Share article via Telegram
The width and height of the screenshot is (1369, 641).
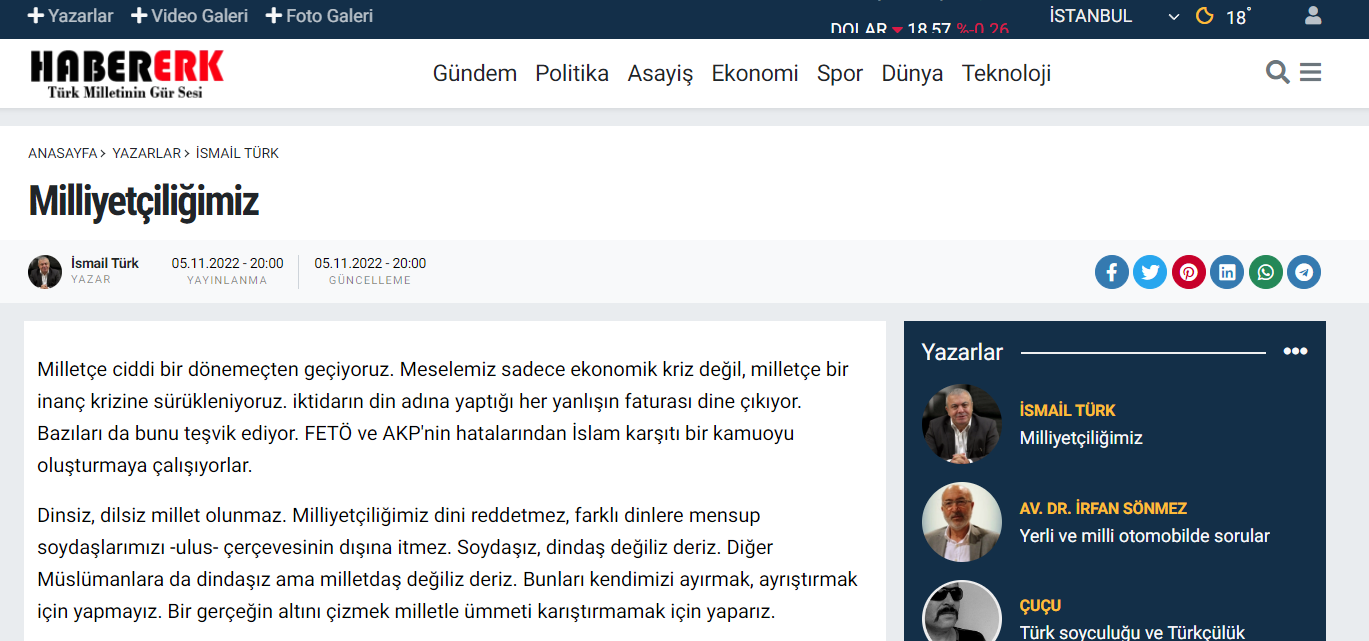(1304, 272)
